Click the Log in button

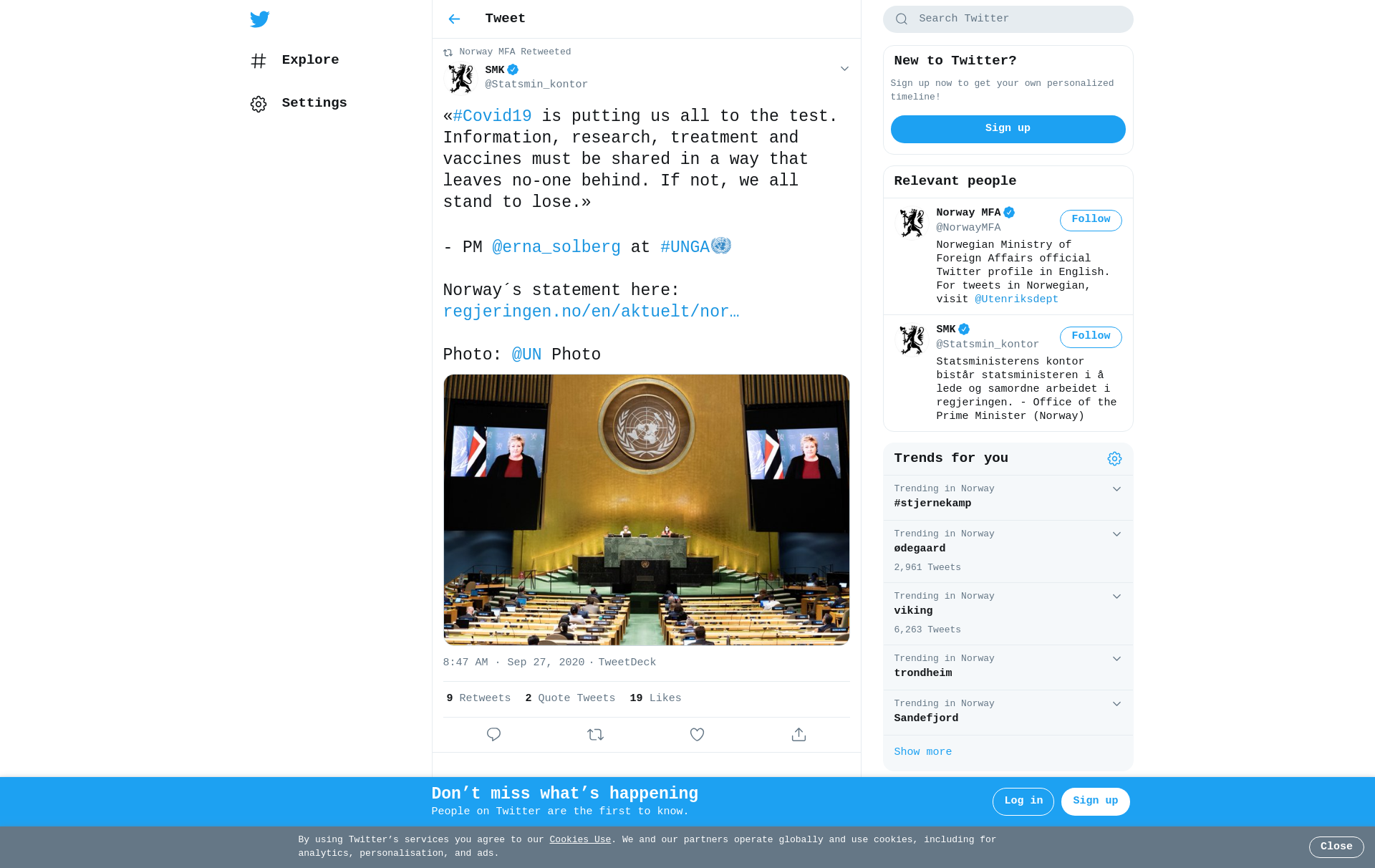click(x=1023, y=801)
